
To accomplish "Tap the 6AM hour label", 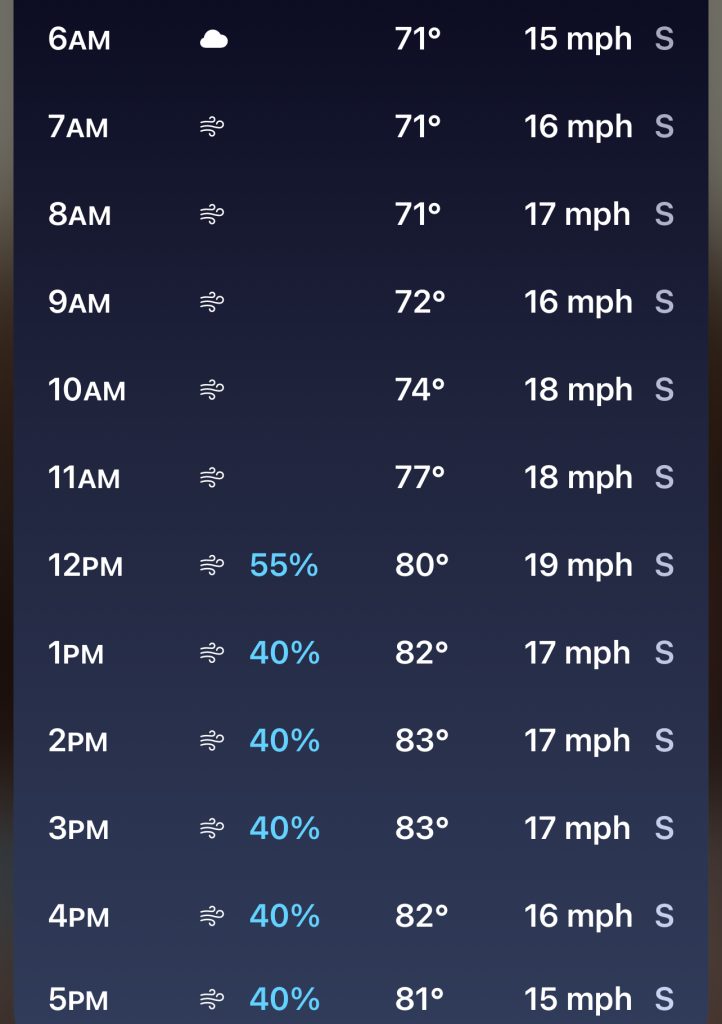I will click(79, 40).
